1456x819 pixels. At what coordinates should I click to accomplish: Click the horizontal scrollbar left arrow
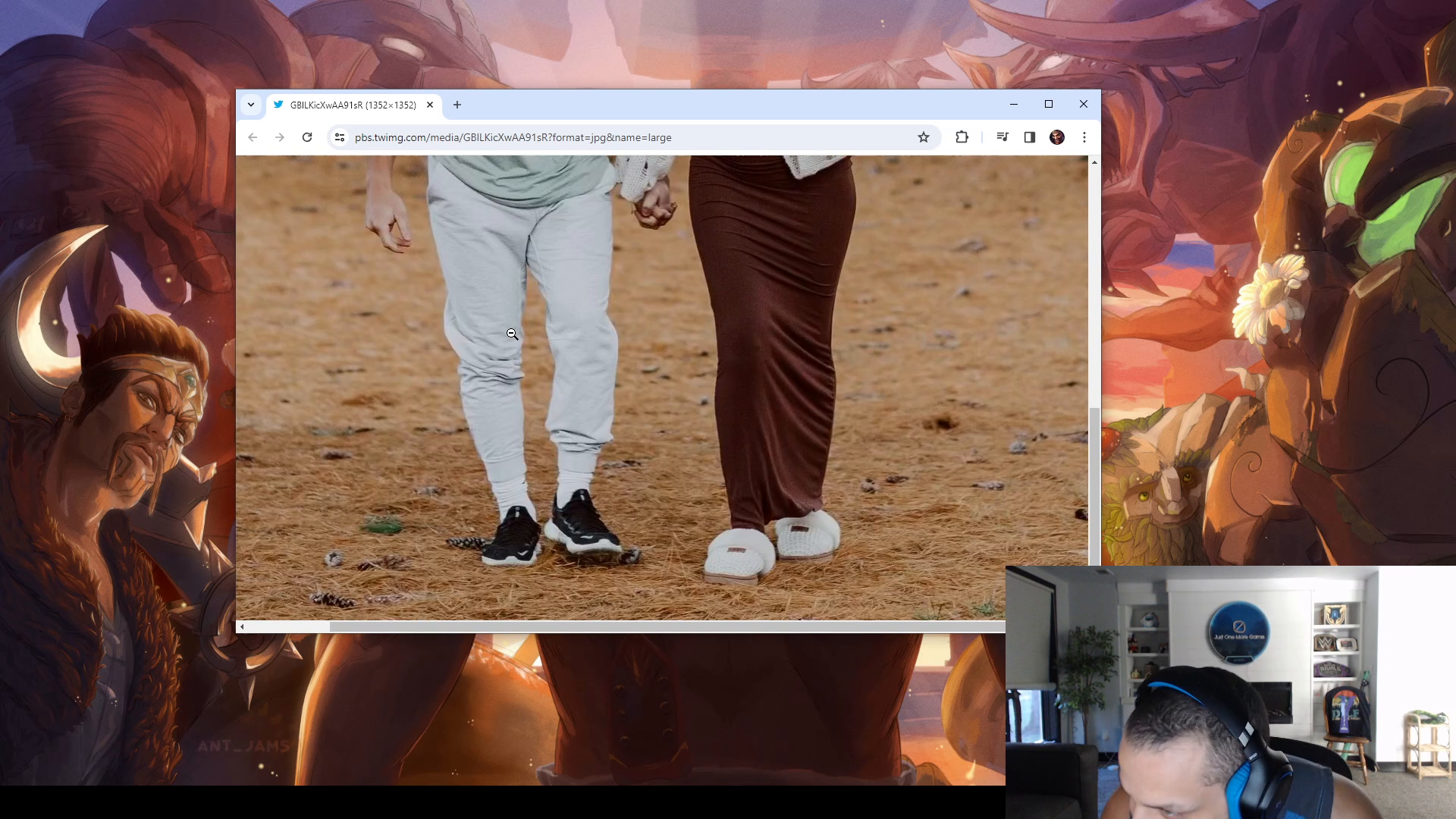tap(242, 626)
